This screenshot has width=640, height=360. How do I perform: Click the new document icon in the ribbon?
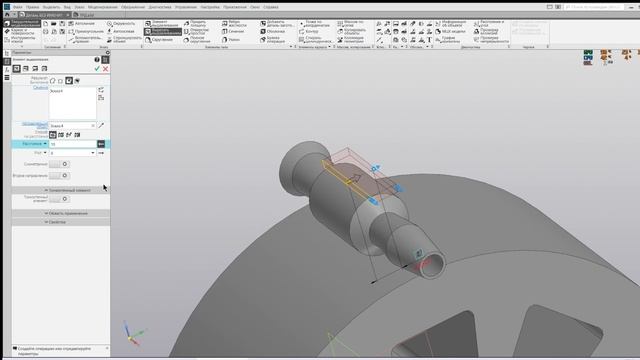pos(46,24)
